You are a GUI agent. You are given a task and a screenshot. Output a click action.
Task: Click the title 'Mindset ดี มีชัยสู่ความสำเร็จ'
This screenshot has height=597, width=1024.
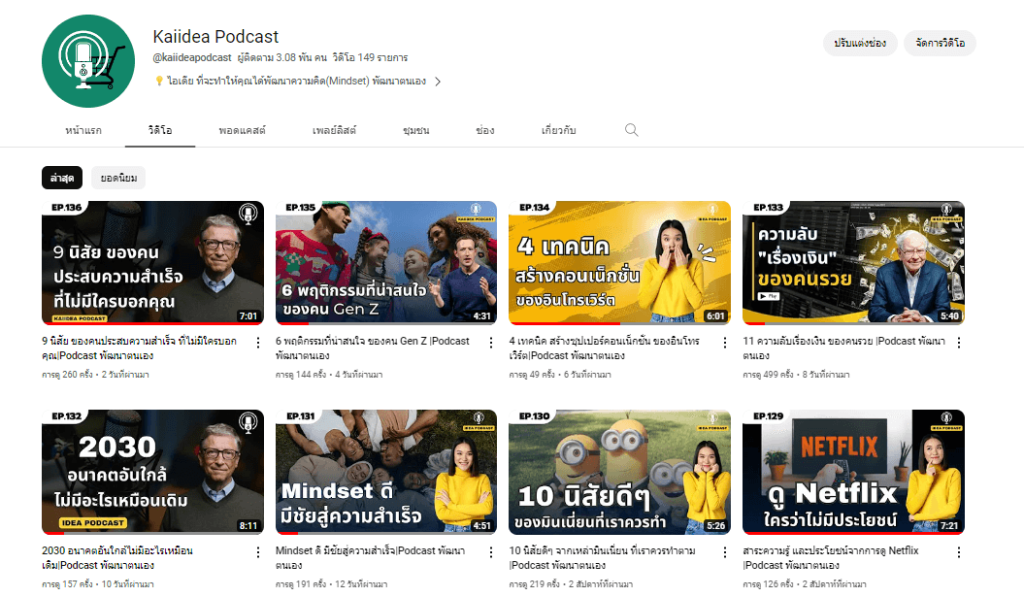370,558
